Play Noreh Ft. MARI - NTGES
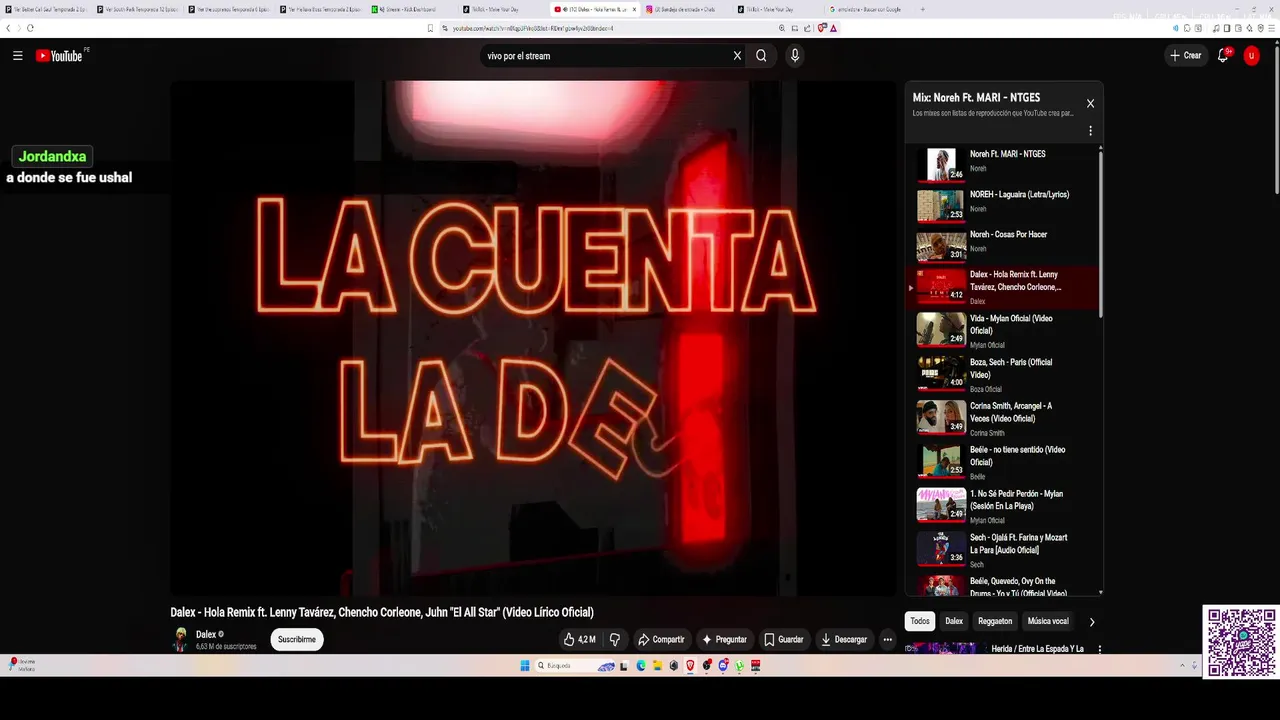Viewport: 1280px width, 720px height. point(1000,164)
